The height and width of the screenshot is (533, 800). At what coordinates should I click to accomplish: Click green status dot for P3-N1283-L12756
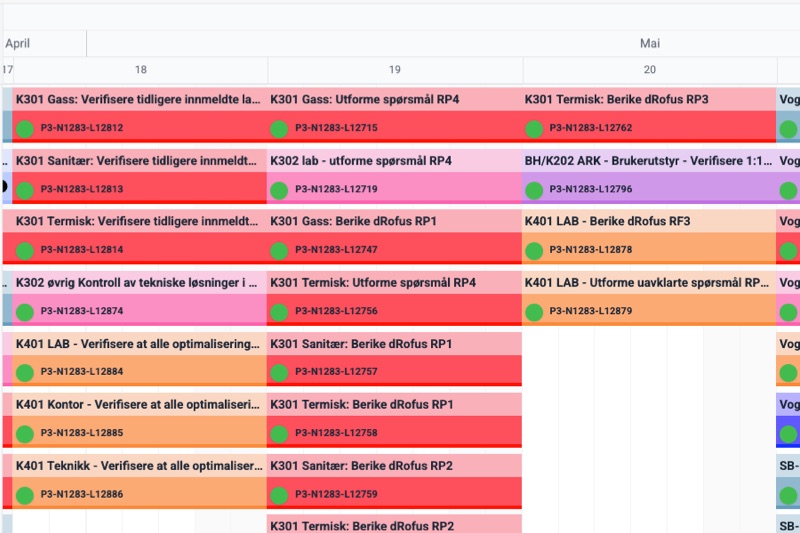[x=279, y=312]
